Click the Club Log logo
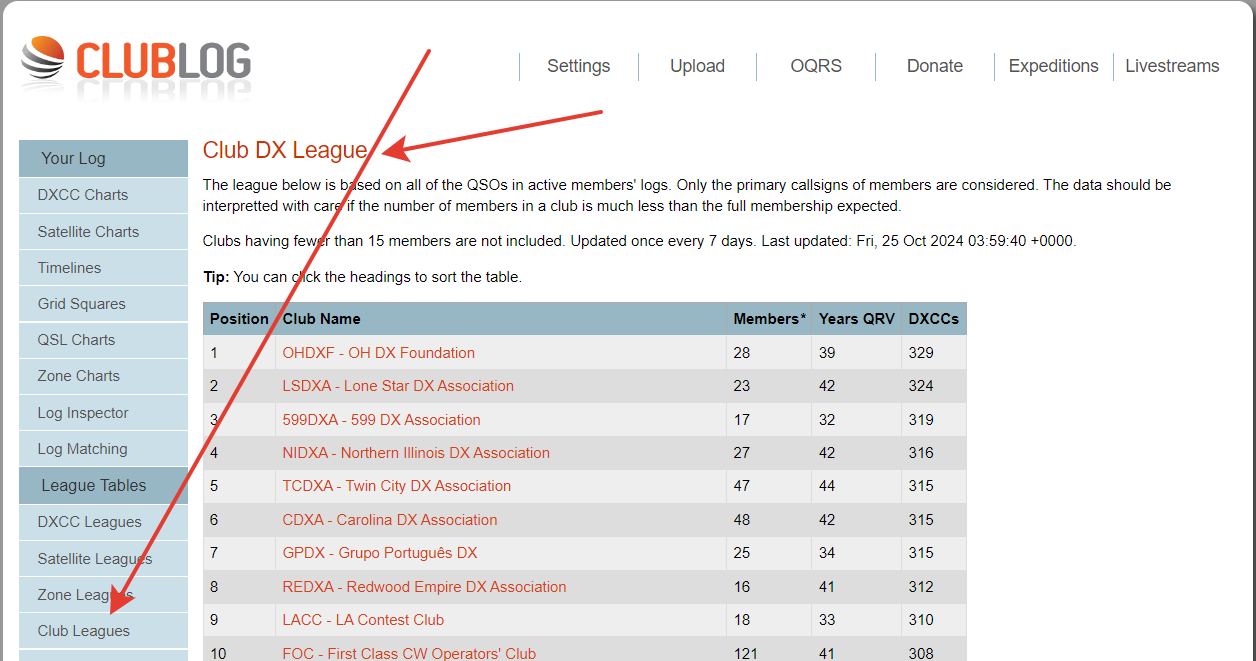Image resolution: width=1256 pixels, height=661 pixels. (135, 60)
